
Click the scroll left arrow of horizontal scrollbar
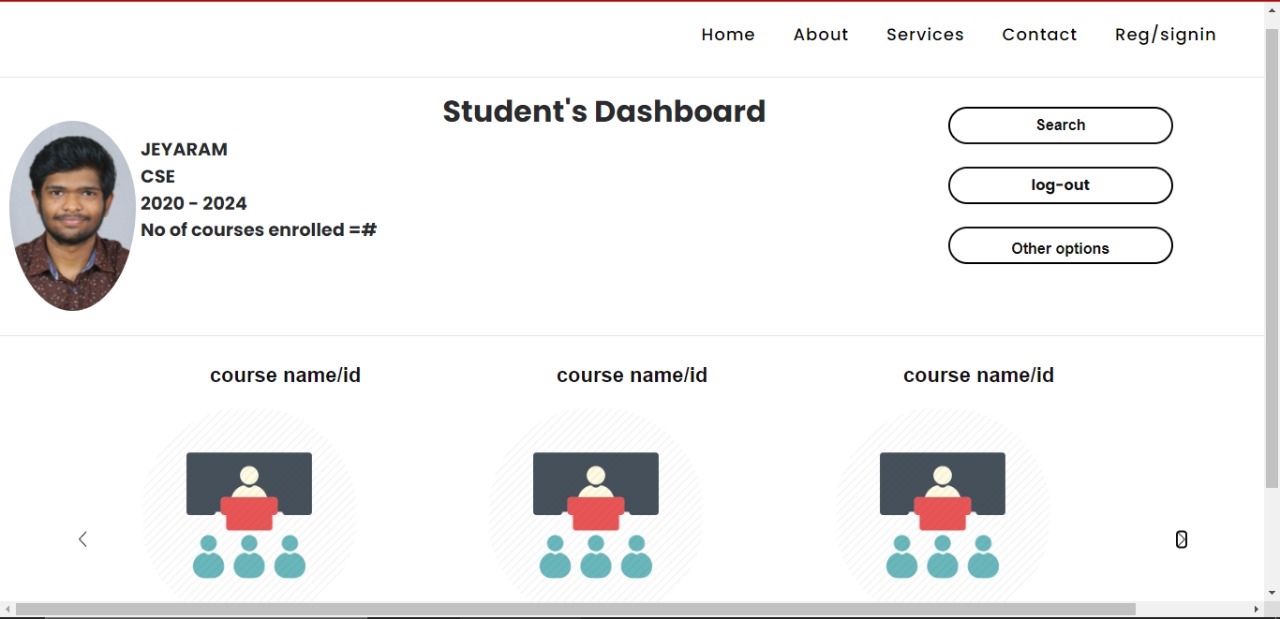pyautogui.click(x=8, y=609)
